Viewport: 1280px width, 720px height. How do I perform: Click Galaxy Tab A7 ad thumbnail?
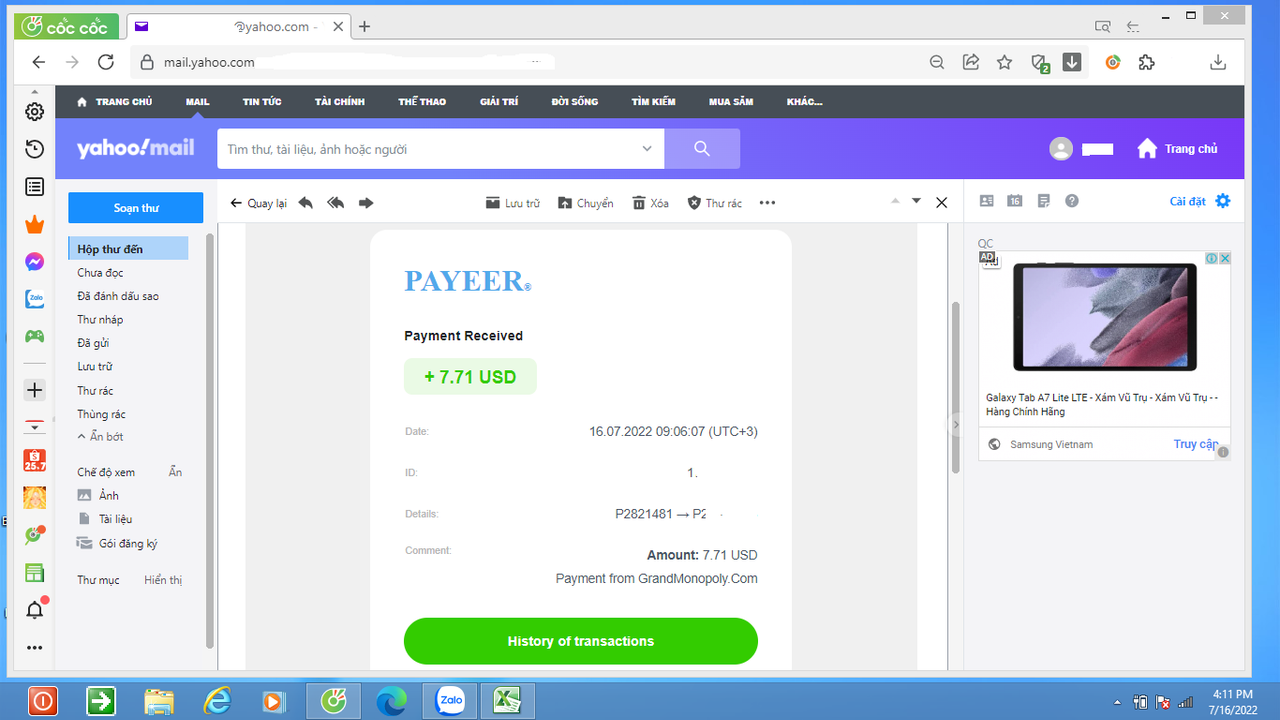click(x=1104, y=316)
